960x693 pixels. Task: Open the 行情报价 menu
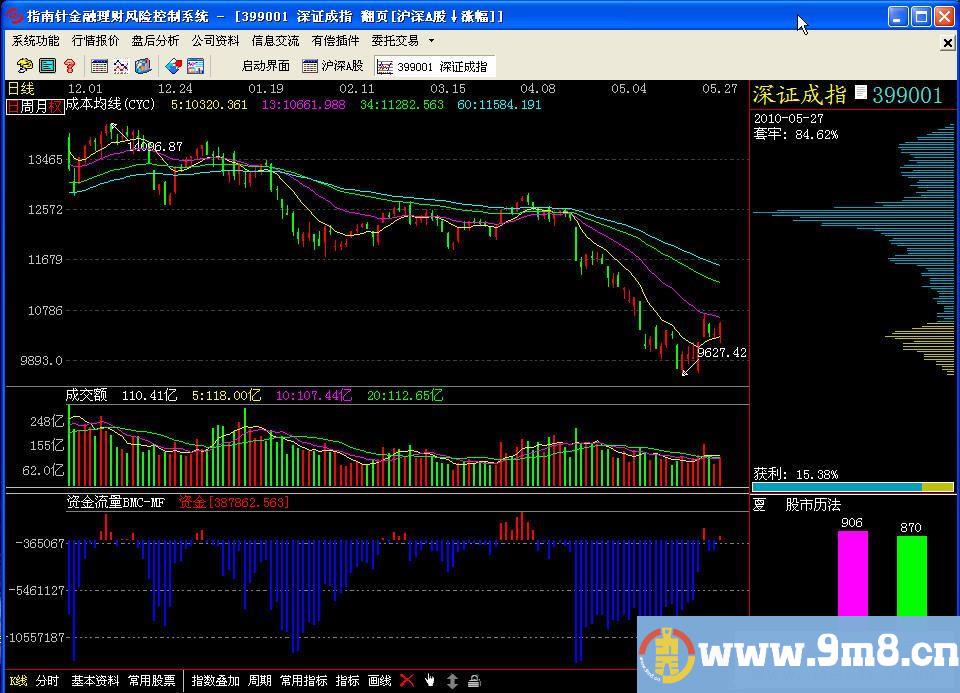pos(97,41)
